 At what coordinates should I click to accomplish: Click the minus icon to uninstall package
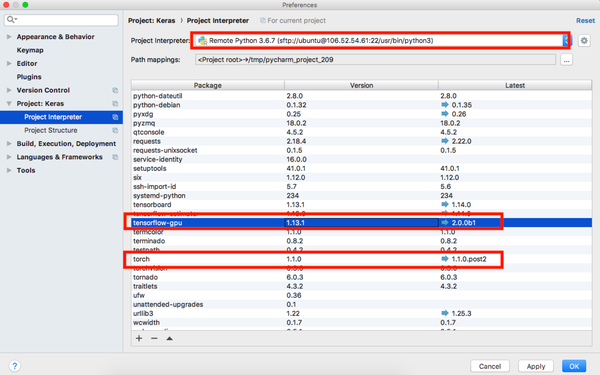click(x=154, y=338)
